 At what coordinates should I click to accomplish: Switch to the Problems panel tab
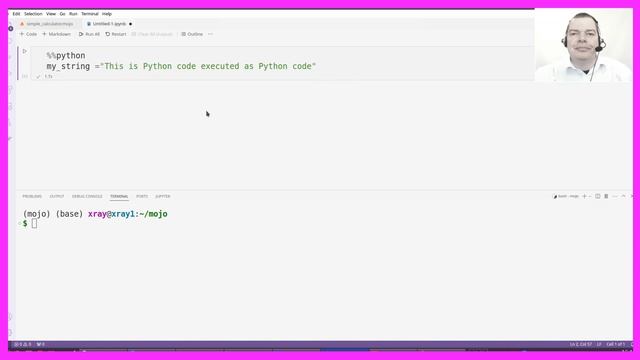click(x=32, y=196)
